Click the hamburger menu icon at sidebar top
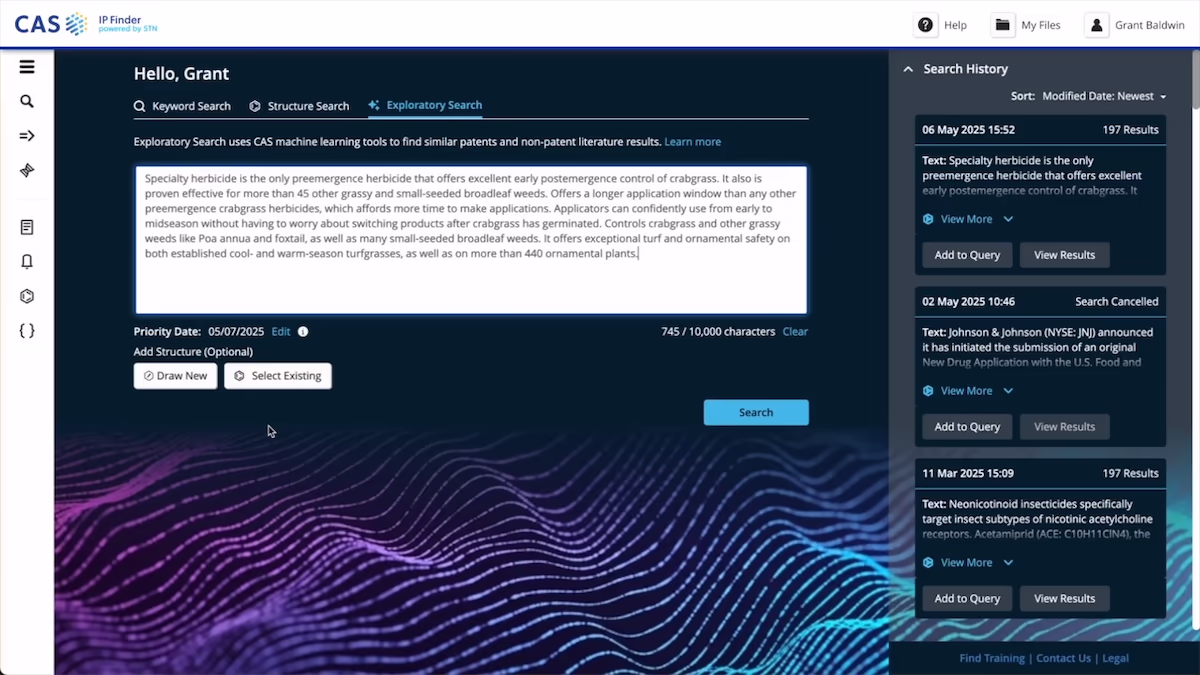 coord(27,67)
